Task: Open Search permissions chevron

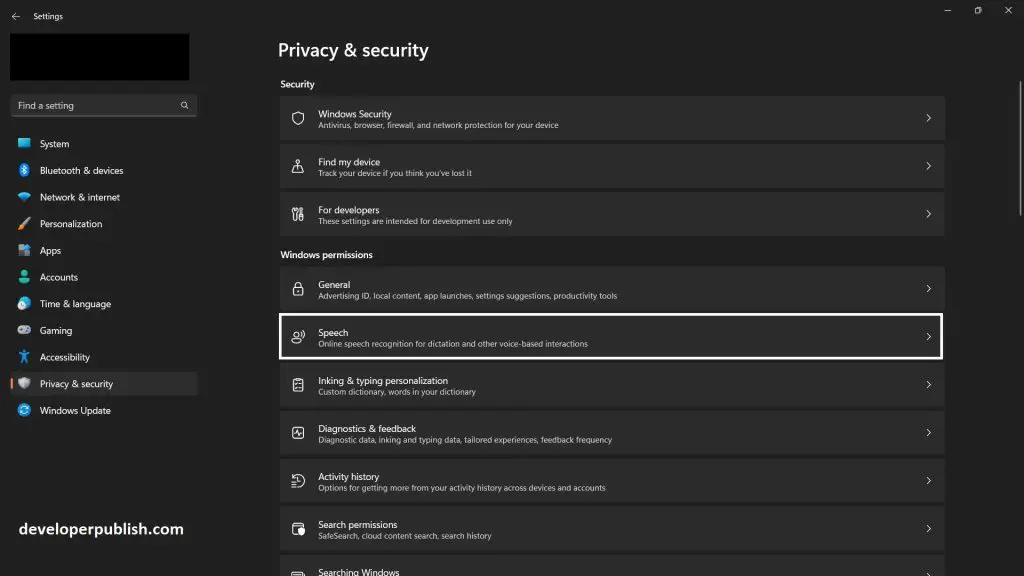Action: coord(928,528)
